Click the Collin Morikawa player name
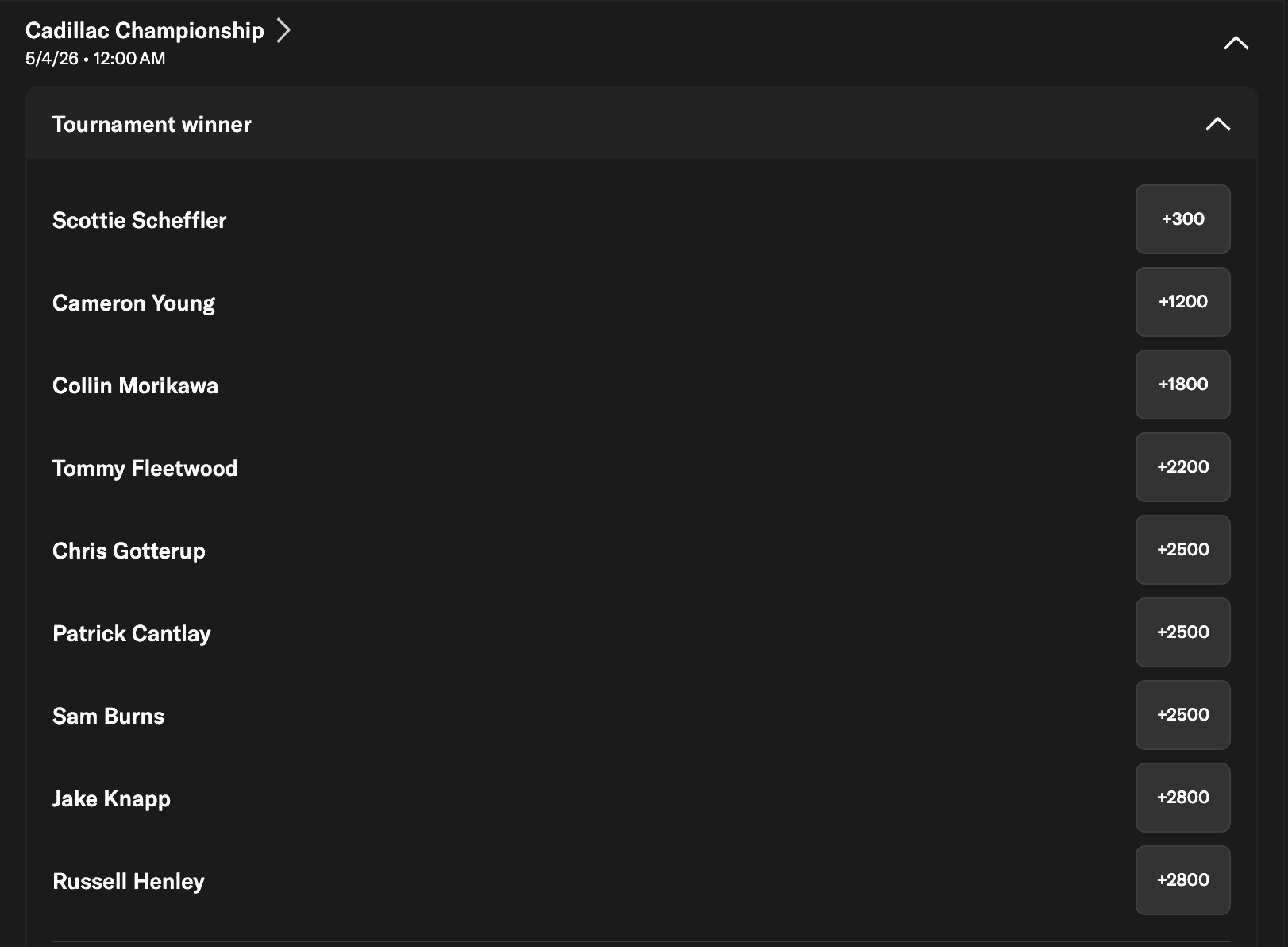 pos(135,385)
